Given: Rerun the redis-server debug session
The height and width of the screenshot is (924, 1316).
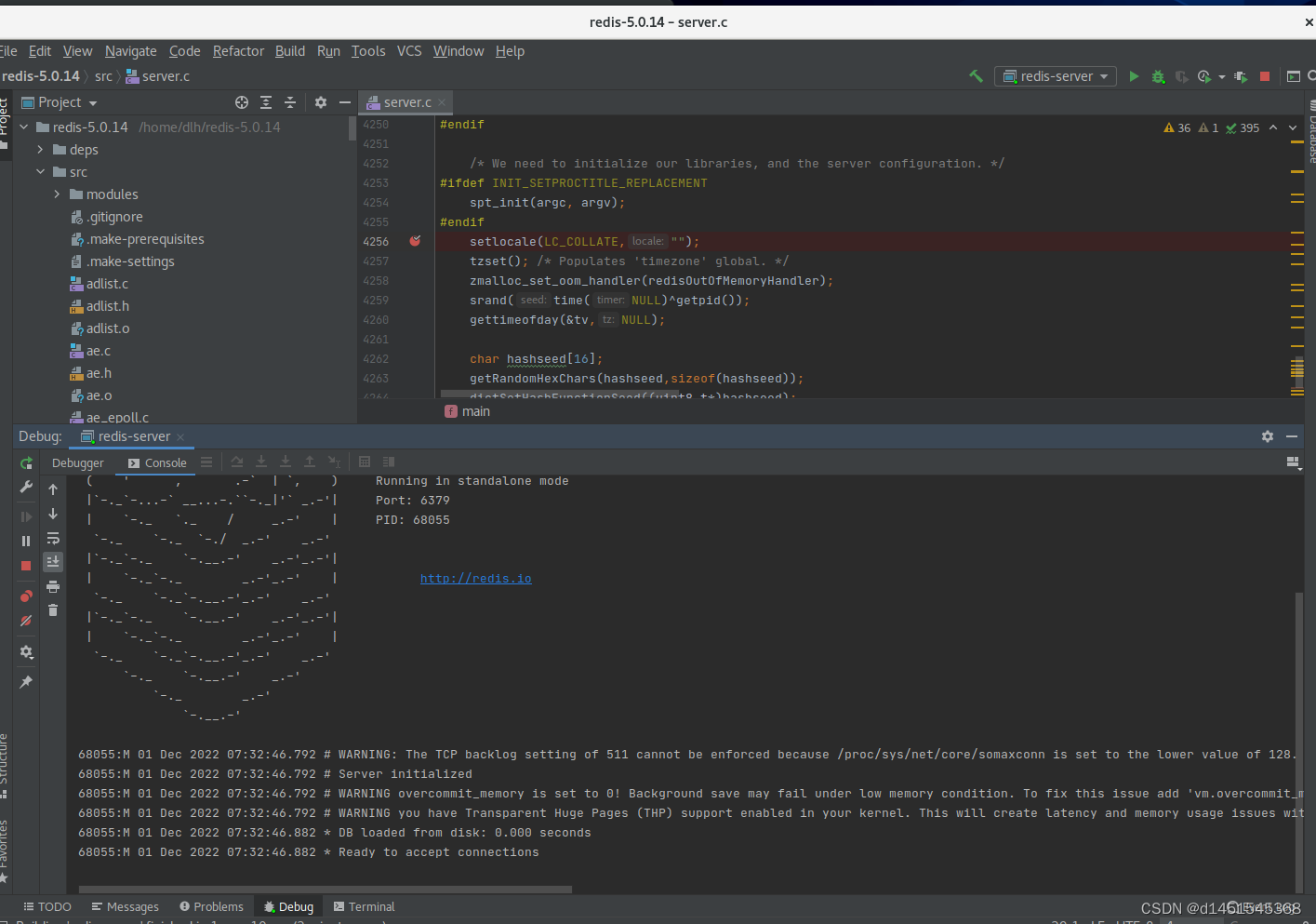Looking at the screenshot, I should click(26, 463).
